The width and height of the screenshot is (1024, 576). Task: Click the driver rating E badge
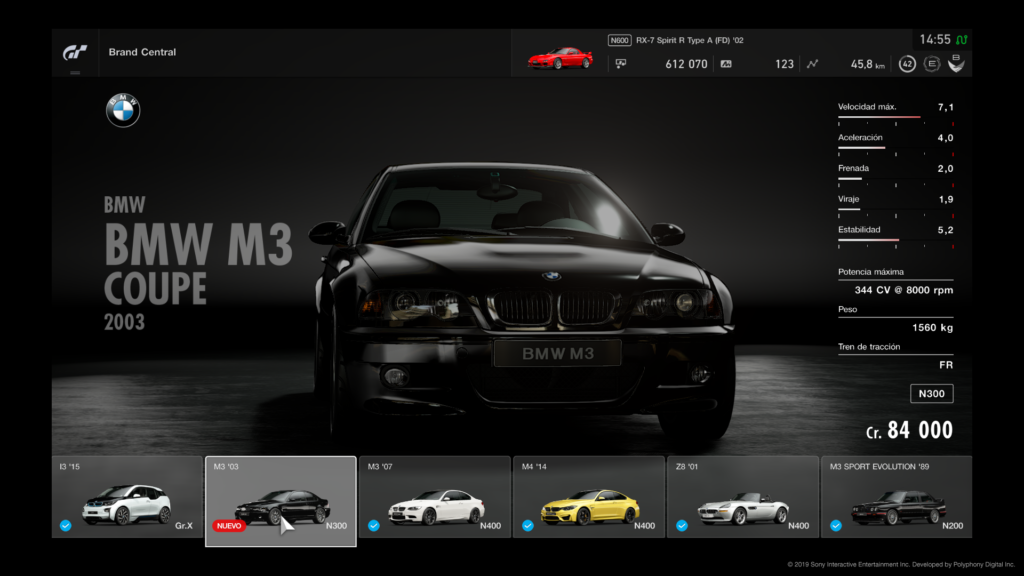(x=932, y=64)
